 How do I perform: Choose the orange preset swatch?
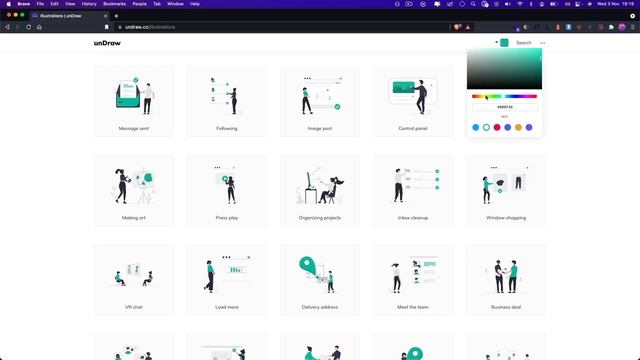[518, 127]
